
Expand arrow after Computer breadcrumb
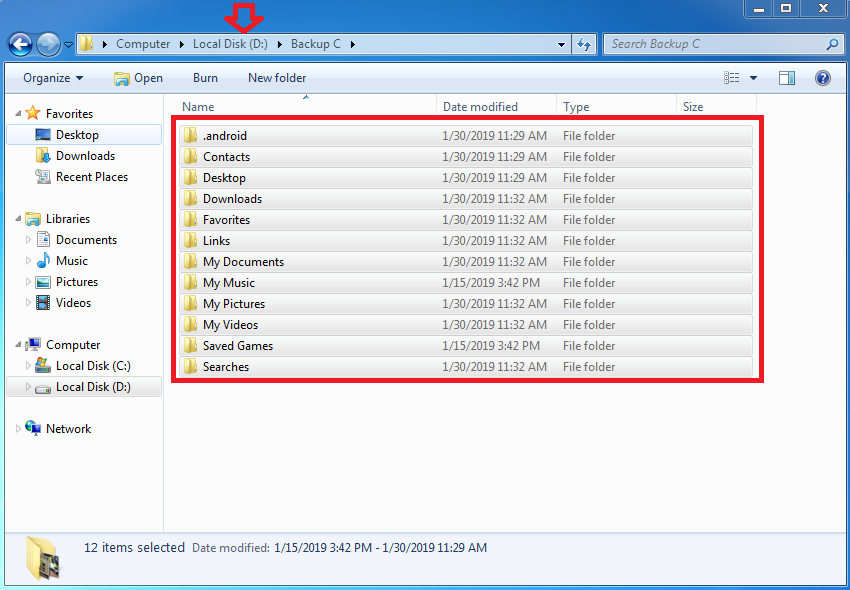pos(182,44)
